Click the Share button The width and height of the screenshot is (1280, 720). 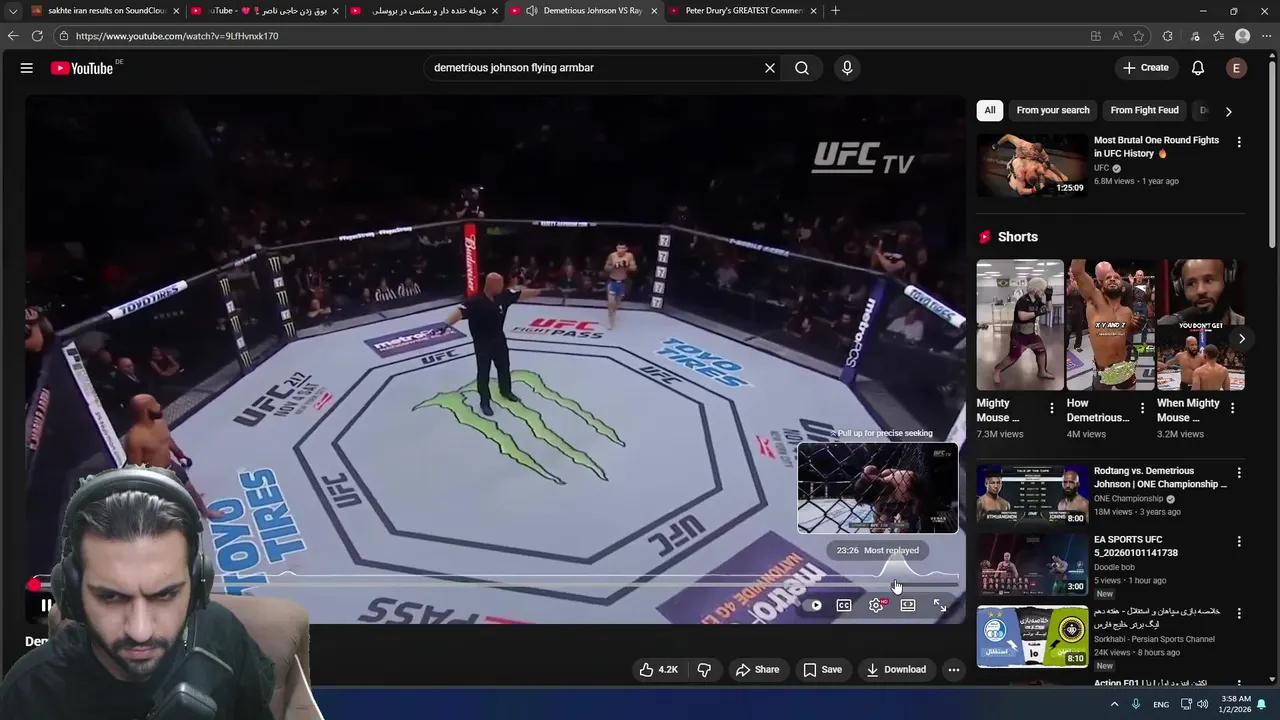coord(757,670)
